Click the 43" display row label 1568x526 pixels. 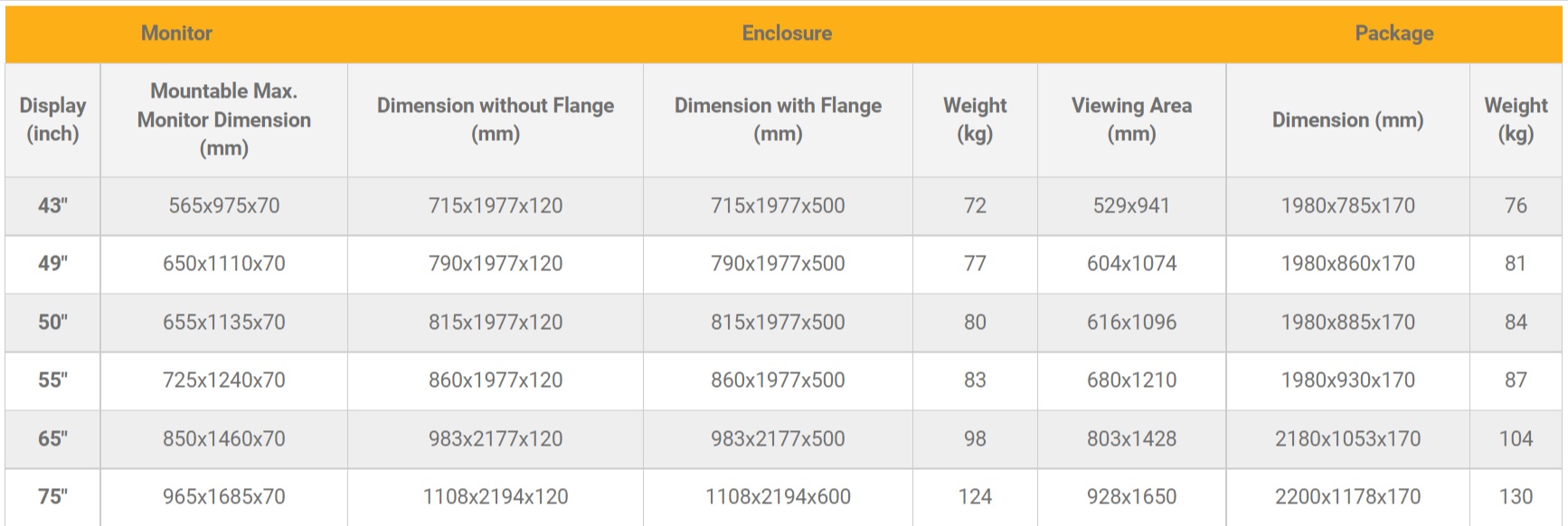click(x=52, y=206)
